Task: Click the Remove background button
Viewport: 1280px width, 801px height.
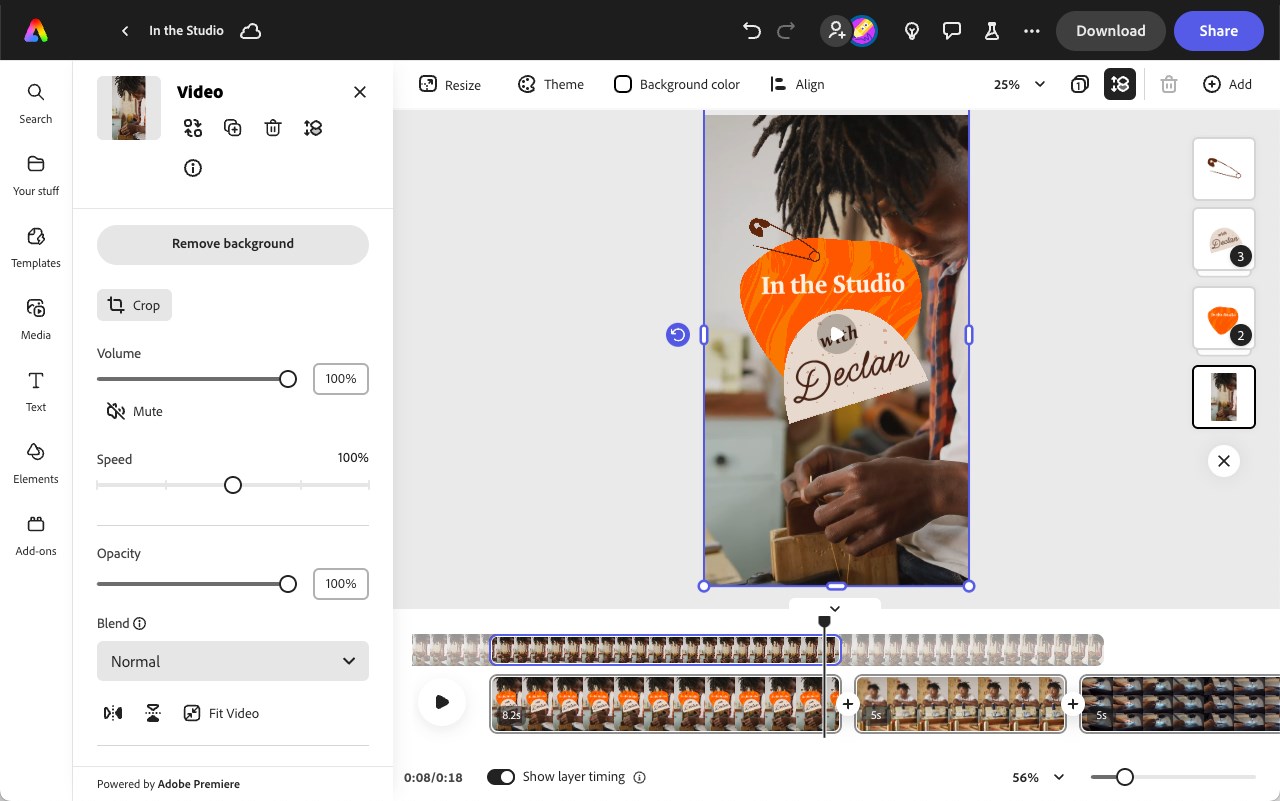Action: pos(232,244)
